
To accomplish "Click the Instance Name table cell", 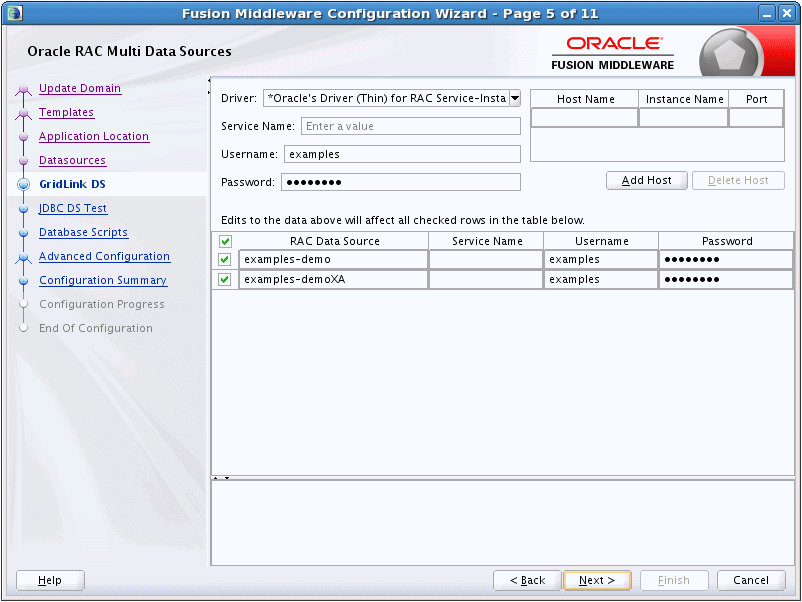I will [683, 117].
